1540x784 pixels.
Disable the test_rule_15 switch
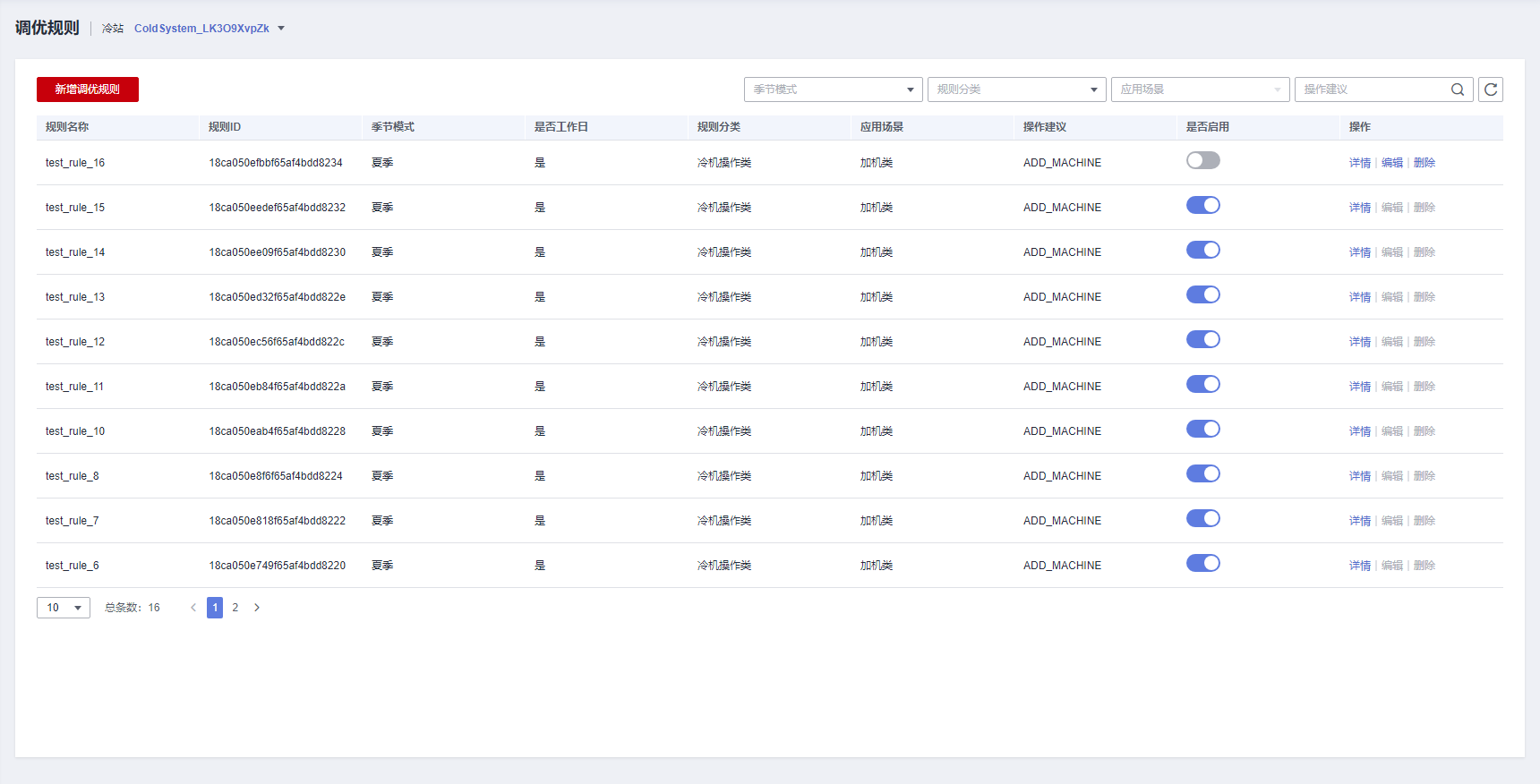[x=1203, y=205]
